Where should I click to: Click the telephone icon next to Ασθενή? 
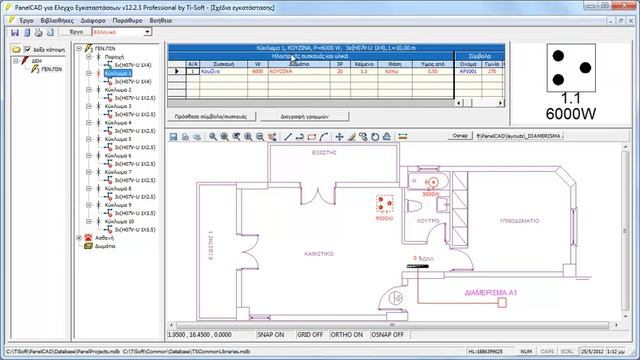pos(88,238)
